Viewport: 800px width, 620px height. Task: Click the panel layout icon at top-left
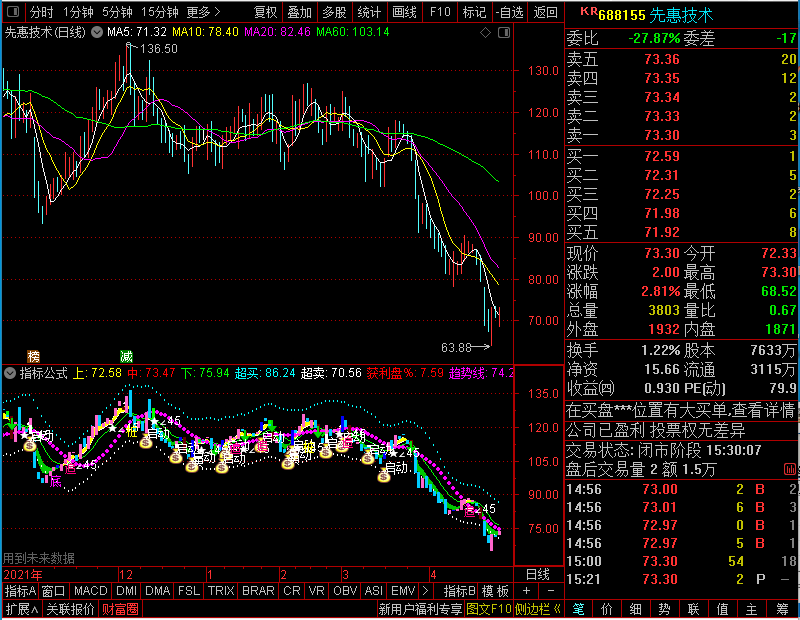coord(13,11)
